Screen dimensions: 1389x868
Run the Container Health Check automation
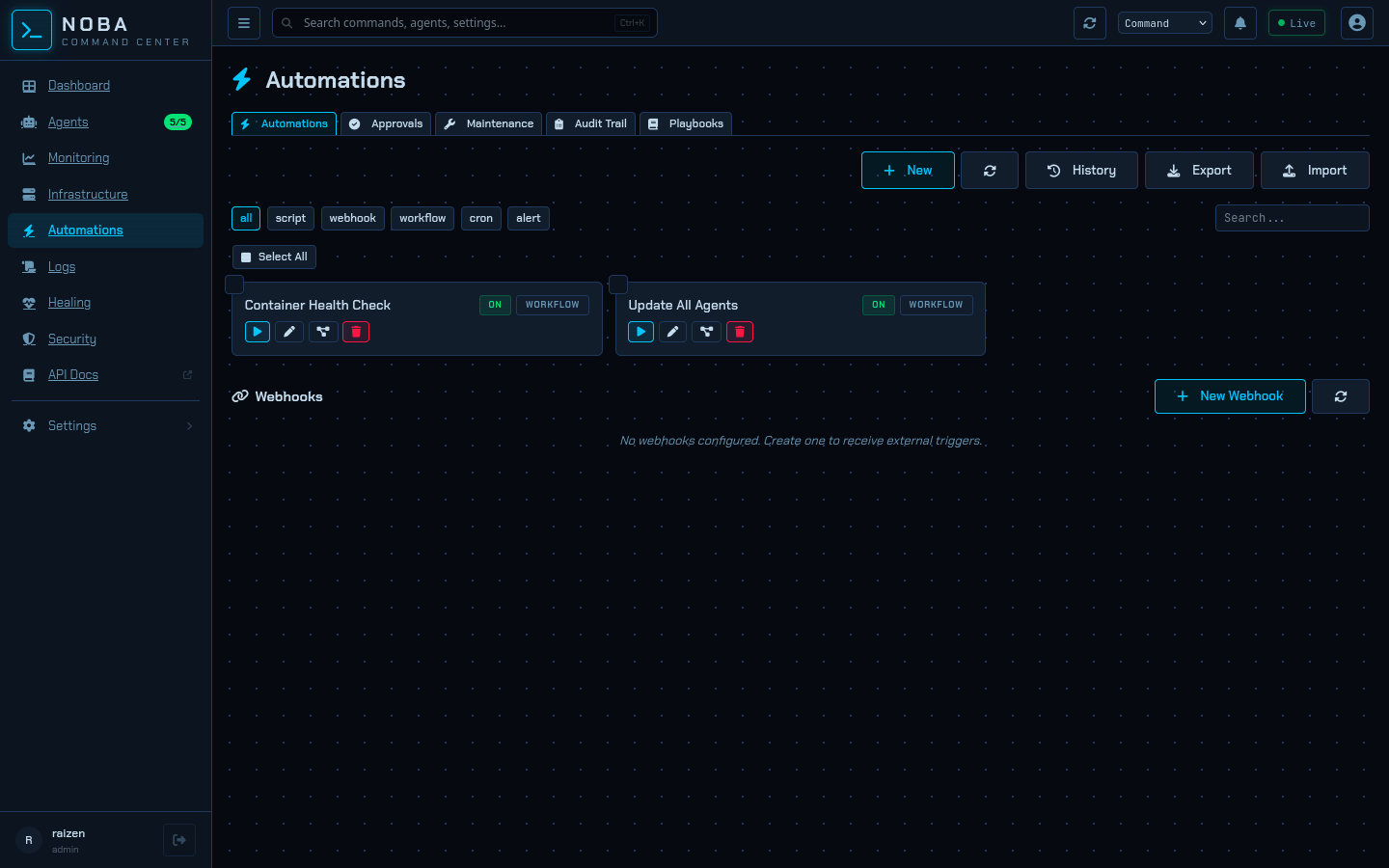[257, 332]
